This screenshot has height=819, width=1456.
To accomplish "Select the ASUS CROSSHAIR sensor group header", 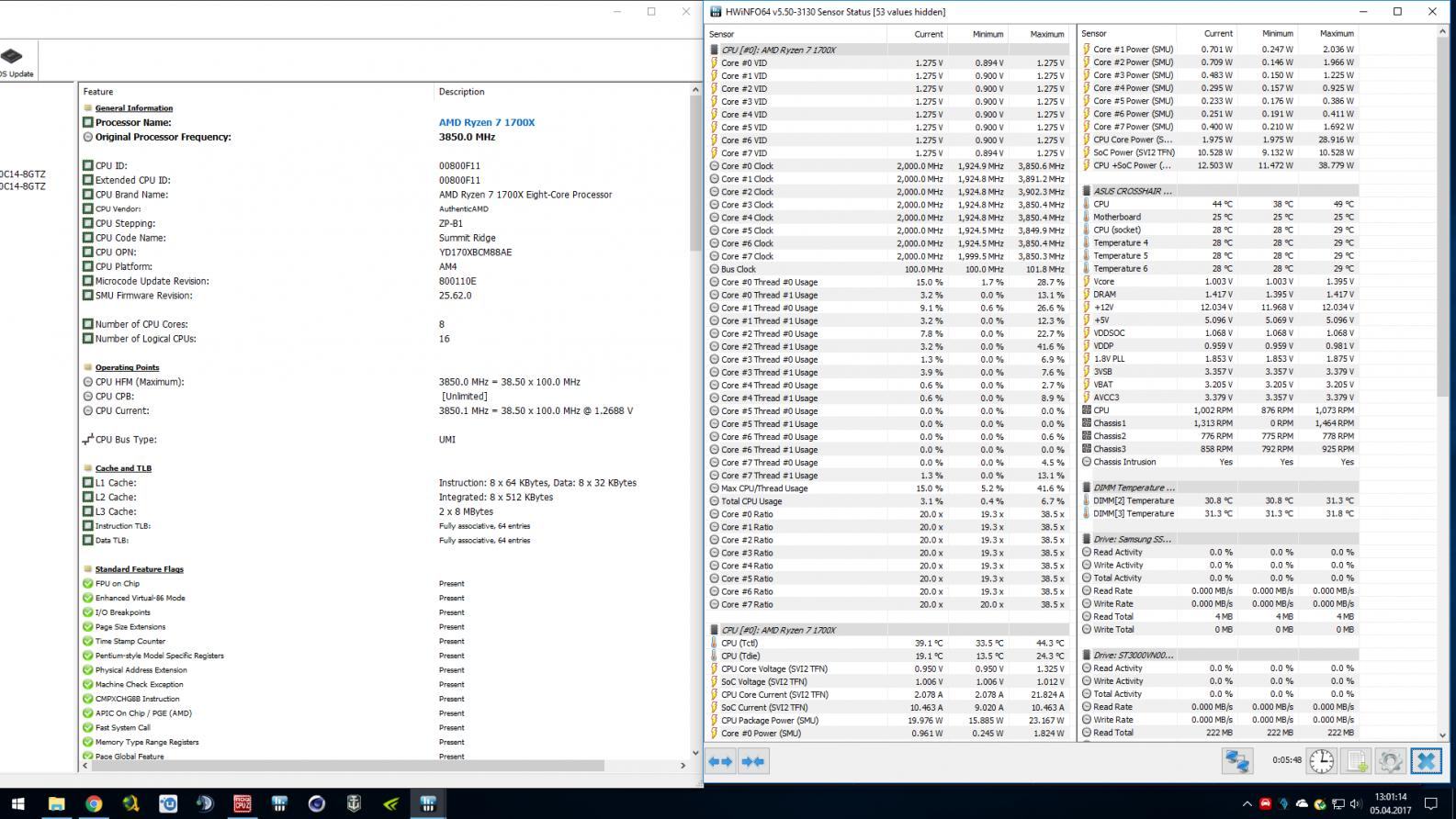I will point(1217,191).
